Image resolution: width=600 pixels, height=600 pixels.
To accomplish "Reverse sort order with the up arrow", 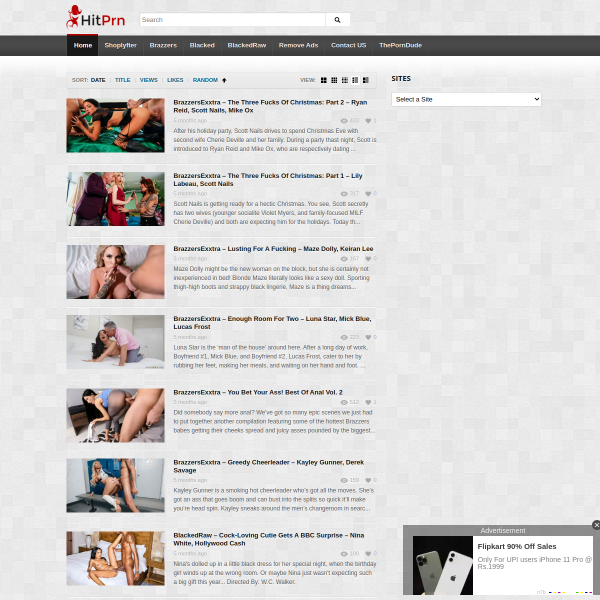I will click(x=224, y=80).
